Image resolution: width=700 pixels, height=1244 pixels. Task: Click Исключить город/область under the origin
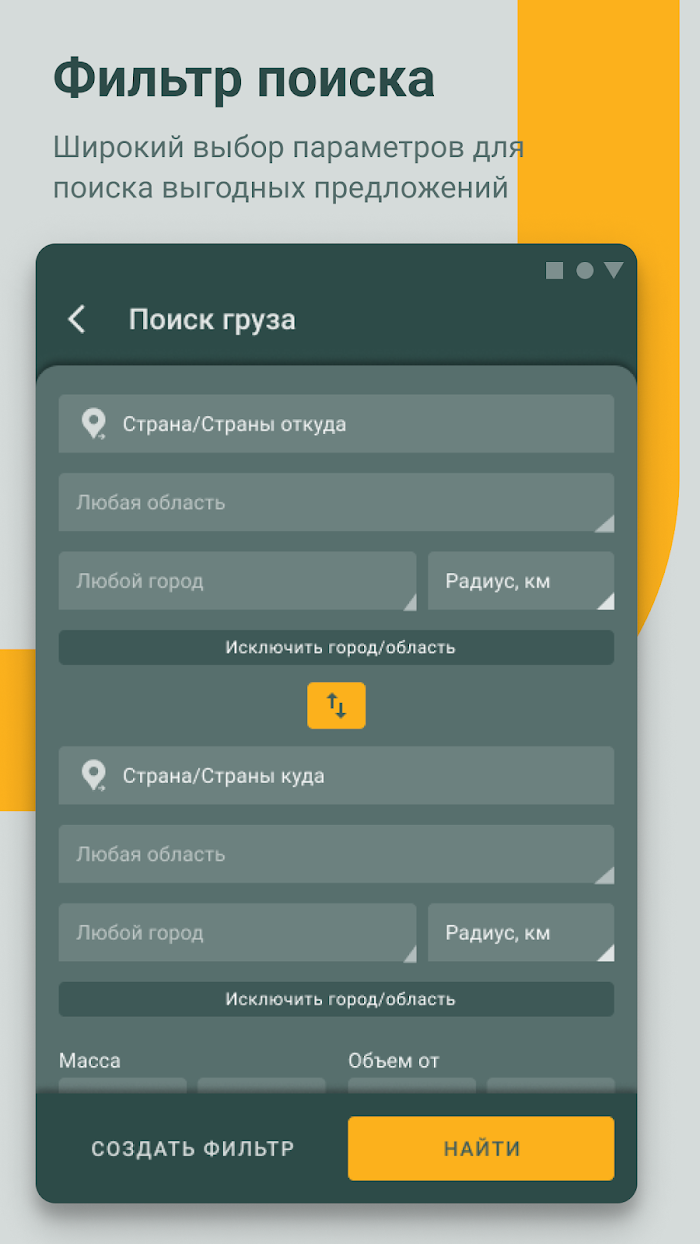(336, 647)
